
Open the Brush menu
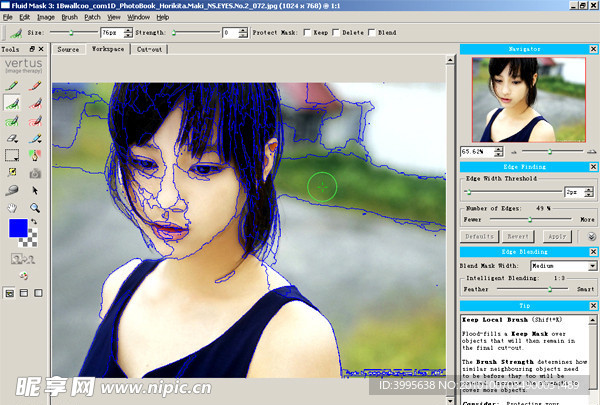[x=70, y=17]
